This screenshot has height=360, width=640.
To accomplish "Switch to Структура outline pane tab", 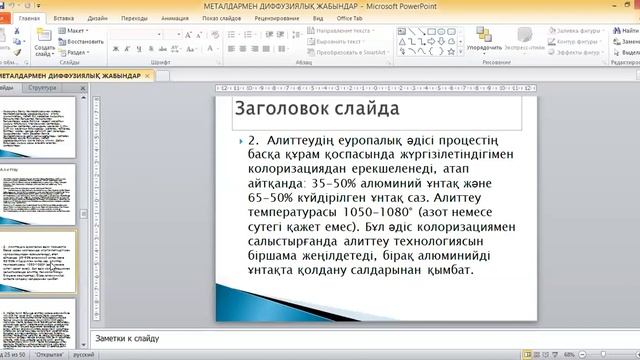I will (x=42, y=88).
